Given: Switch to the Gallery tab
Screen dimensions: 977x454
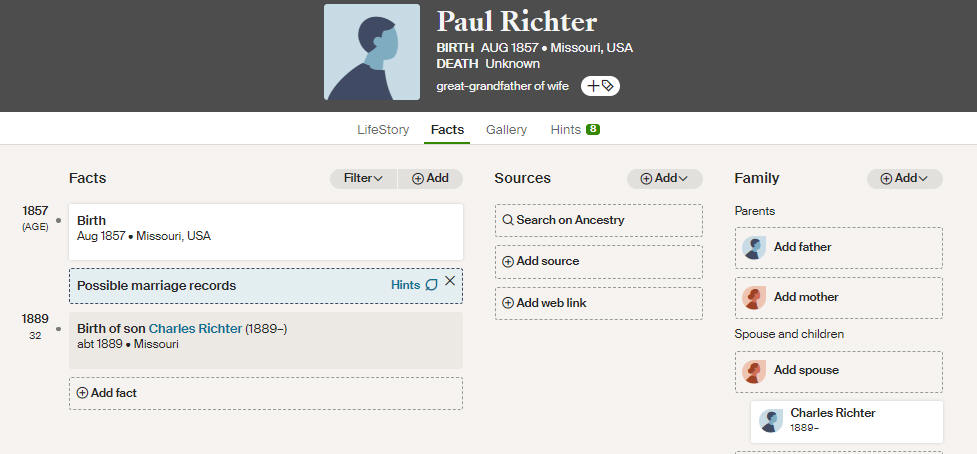Looking at the screenshot, I should pos(507,130).
